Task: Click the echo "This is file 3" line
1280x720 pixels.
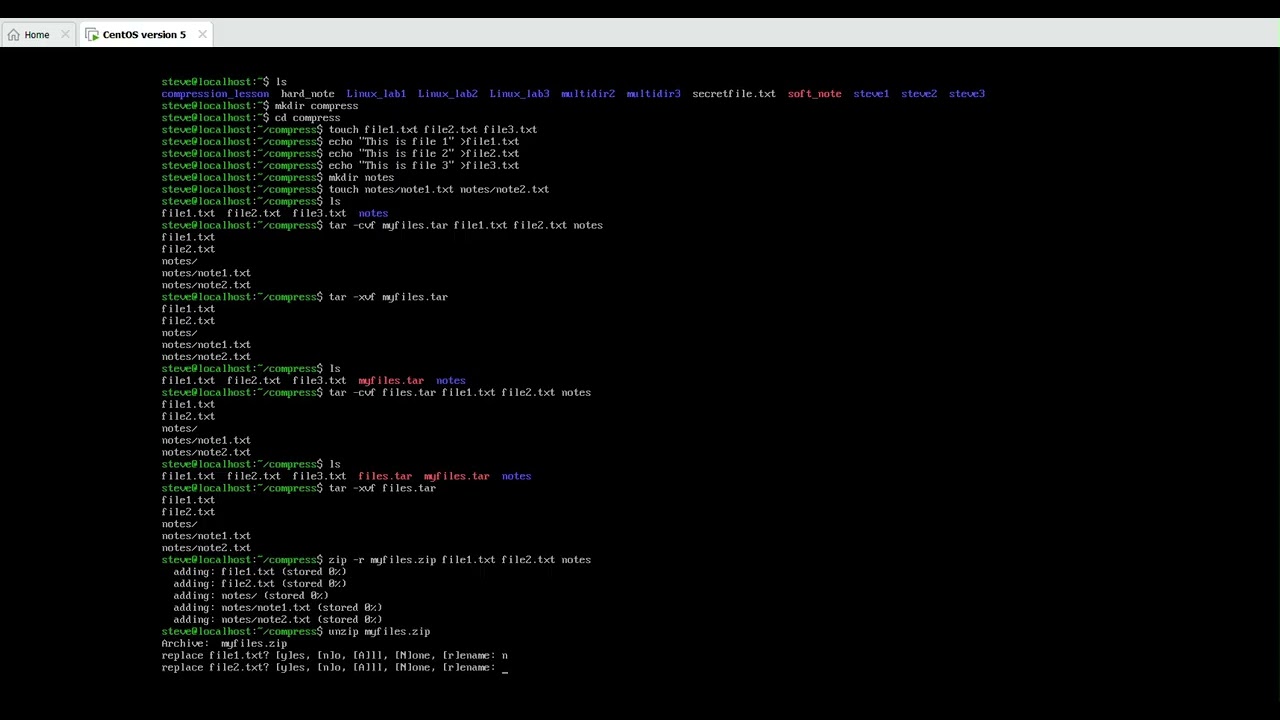Action: coord(424,166)
